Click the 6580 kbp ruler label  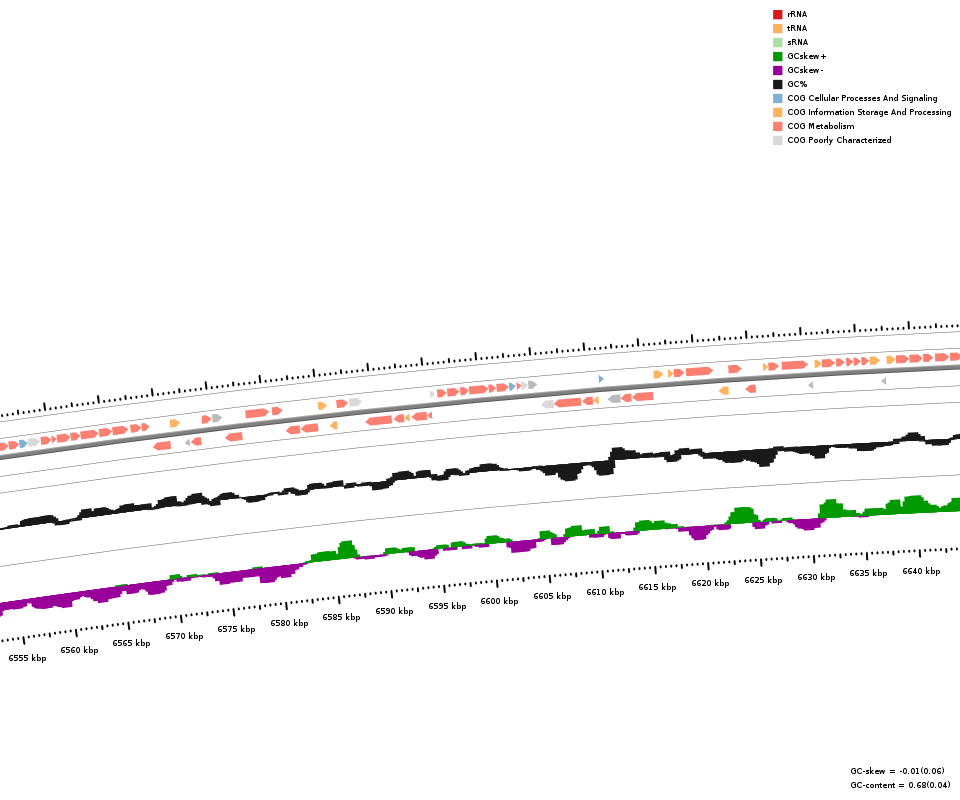click(289, 623)
